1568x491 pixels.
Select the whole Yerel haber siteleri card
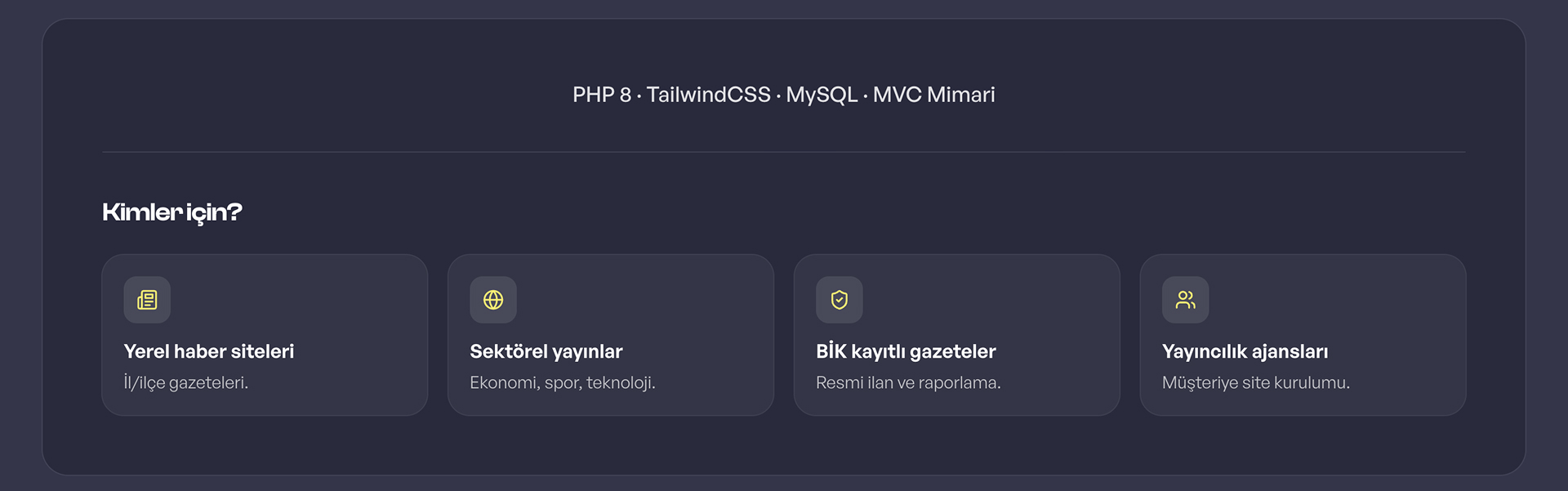point(265,335)
